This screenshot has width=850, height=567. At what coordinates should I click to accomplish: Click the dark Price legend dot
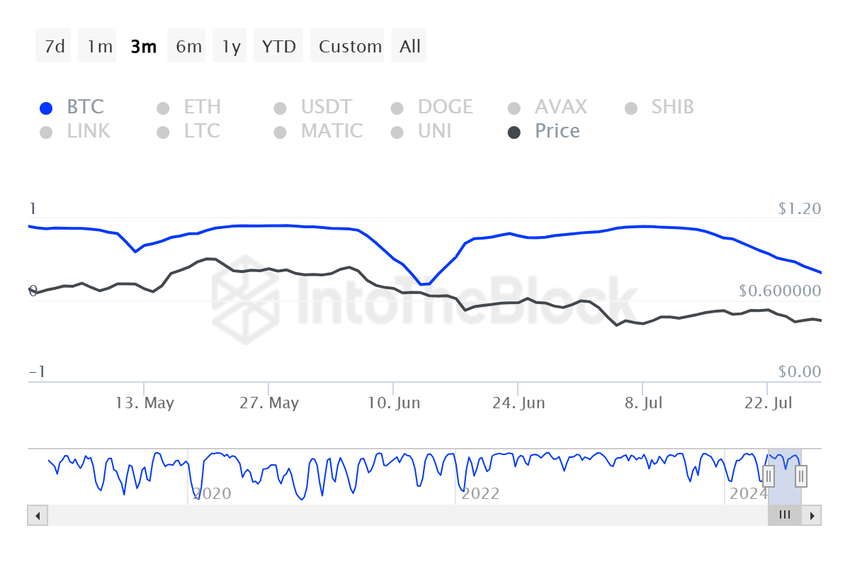[x=514, y=132]
